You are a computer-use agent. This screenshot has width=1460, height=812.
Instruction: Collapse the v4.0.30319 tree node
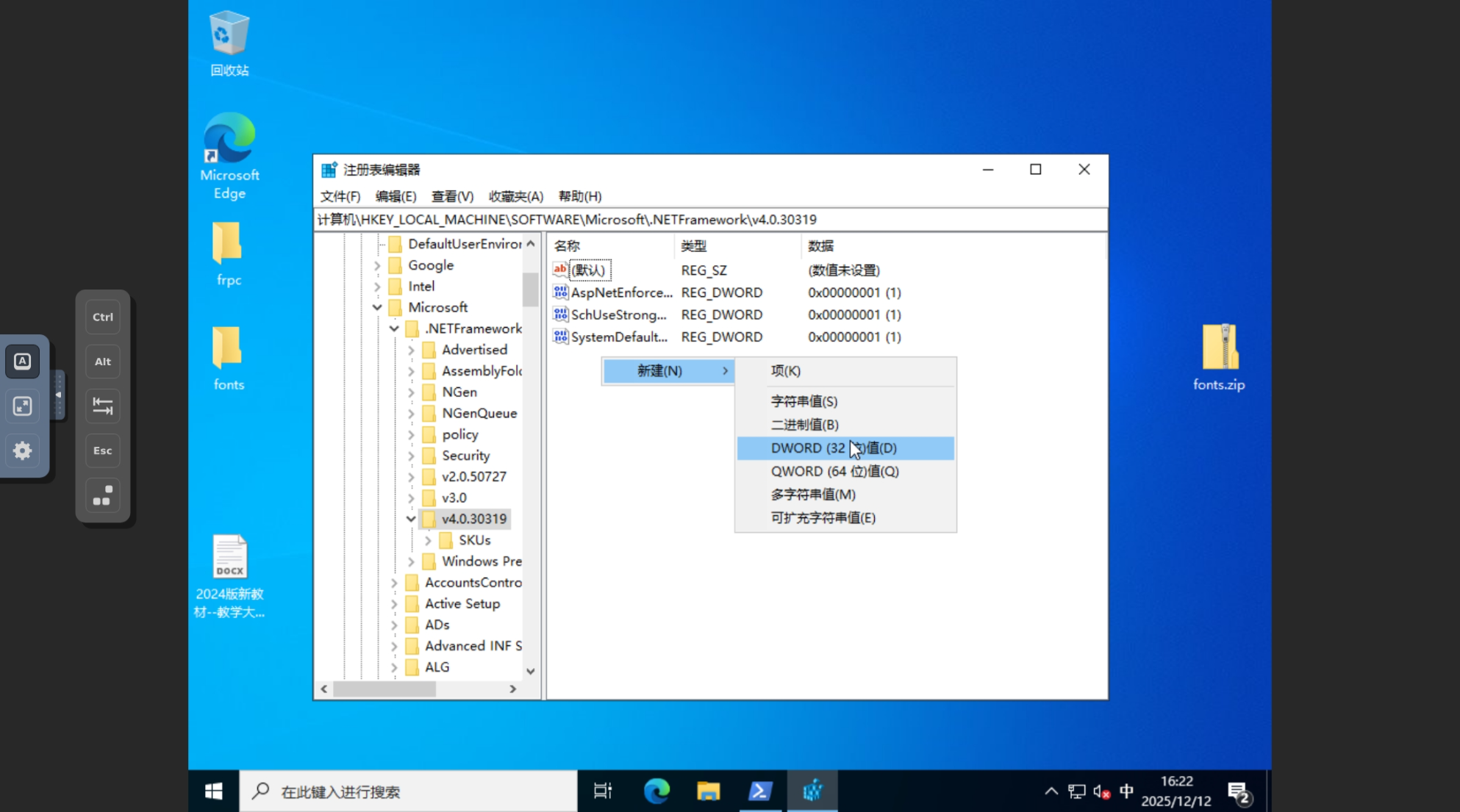pyautogui.click(x=411, y=519)
